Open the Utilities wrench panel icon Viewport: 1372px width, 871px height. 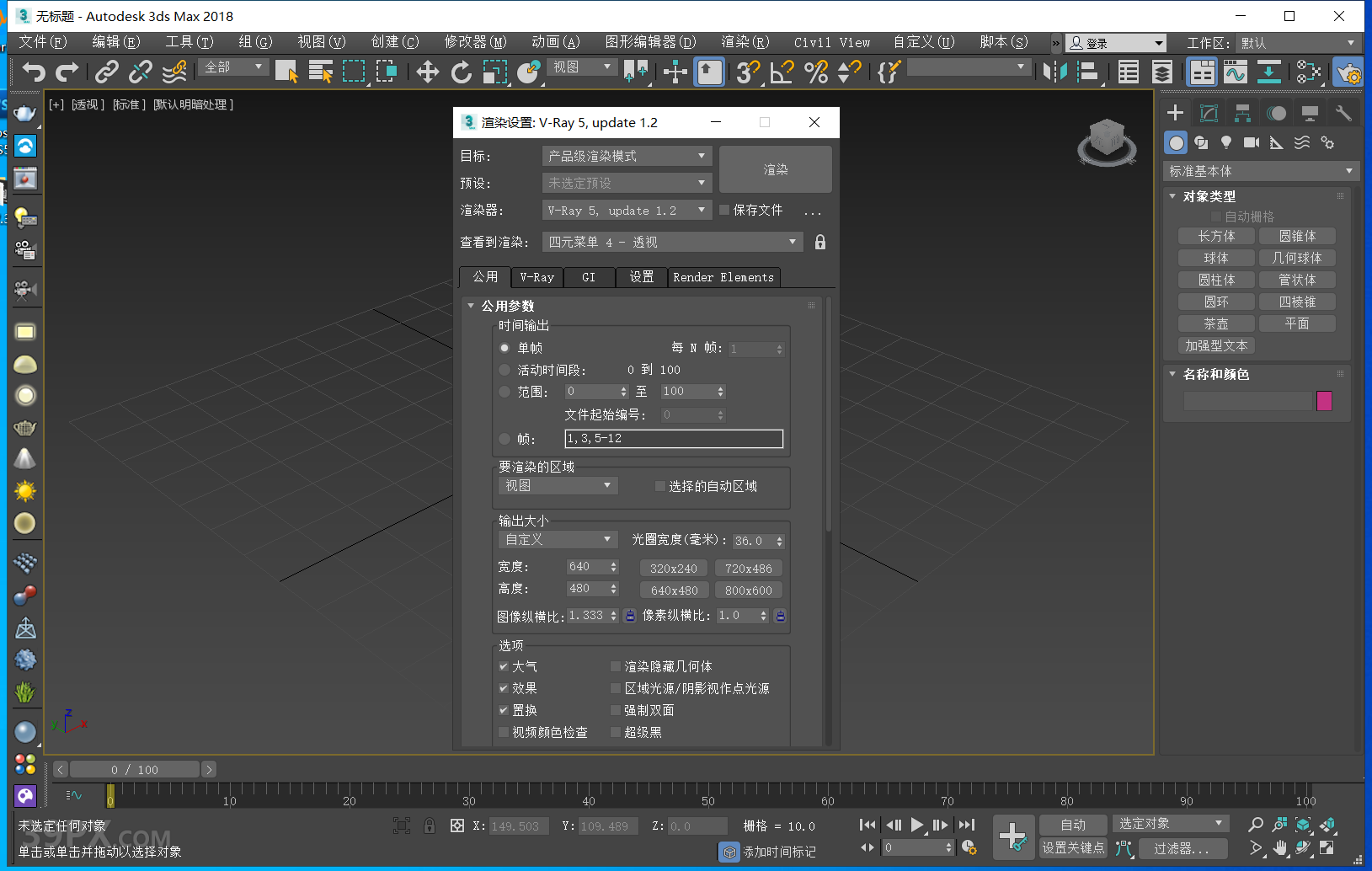click(1343, 113)
